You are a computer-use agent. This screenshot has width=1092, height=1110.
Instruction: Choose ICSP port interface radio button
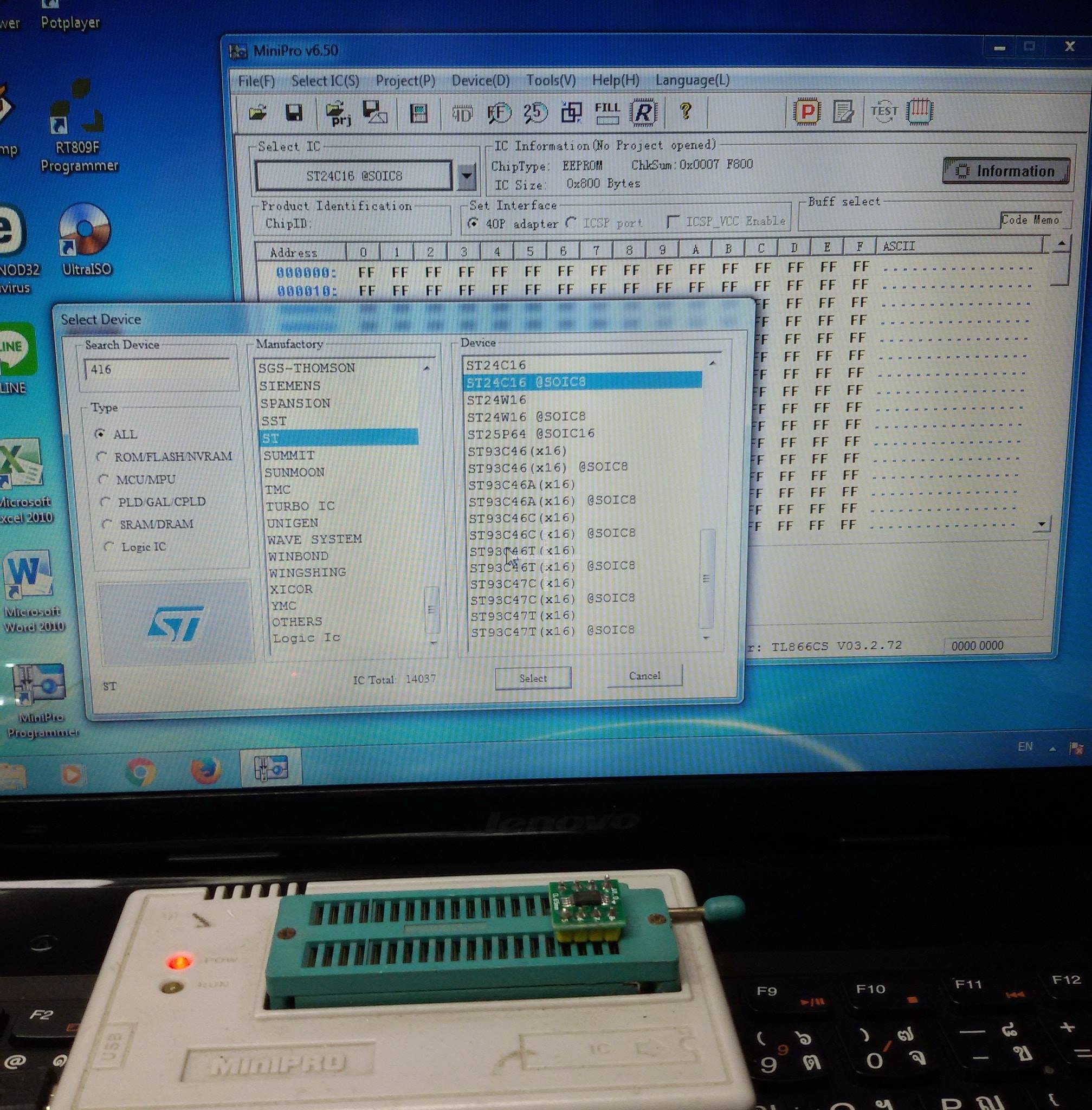(x=571, y=222)
